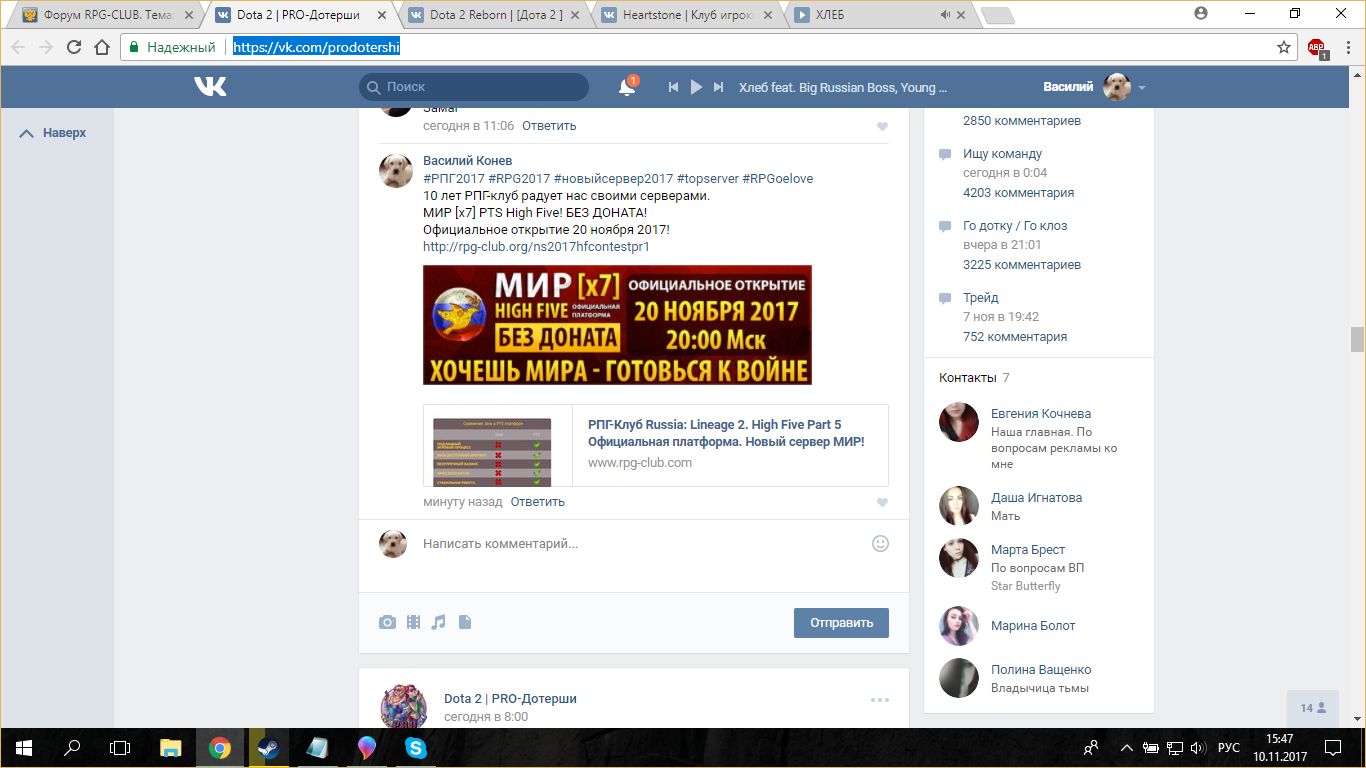This screenshot has height=768, width=1366.
Task: Click the VK logo in header
Action: (210, 87)
